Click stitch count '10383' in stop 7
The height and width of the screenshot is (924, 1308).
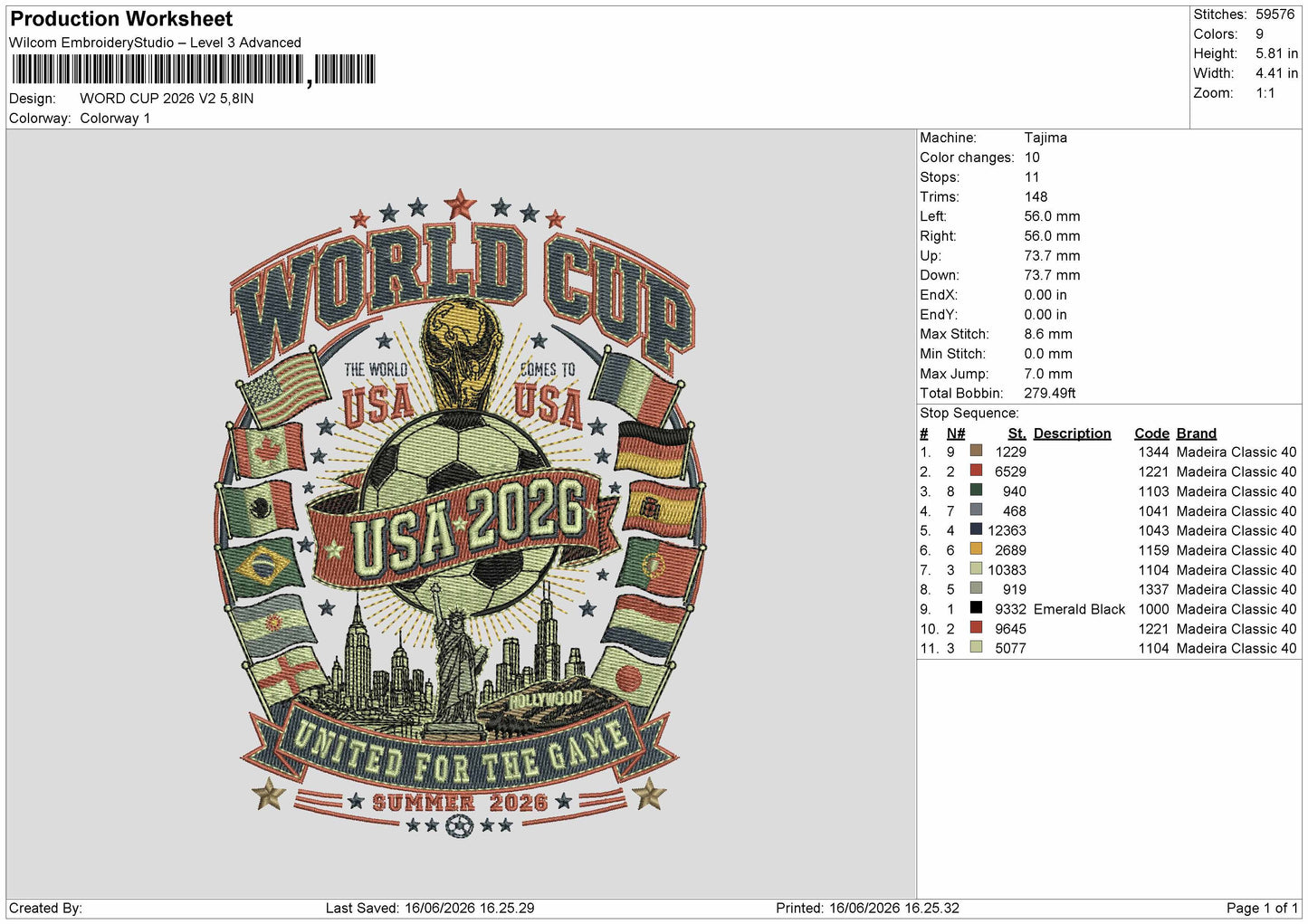tap(1007, 570)
